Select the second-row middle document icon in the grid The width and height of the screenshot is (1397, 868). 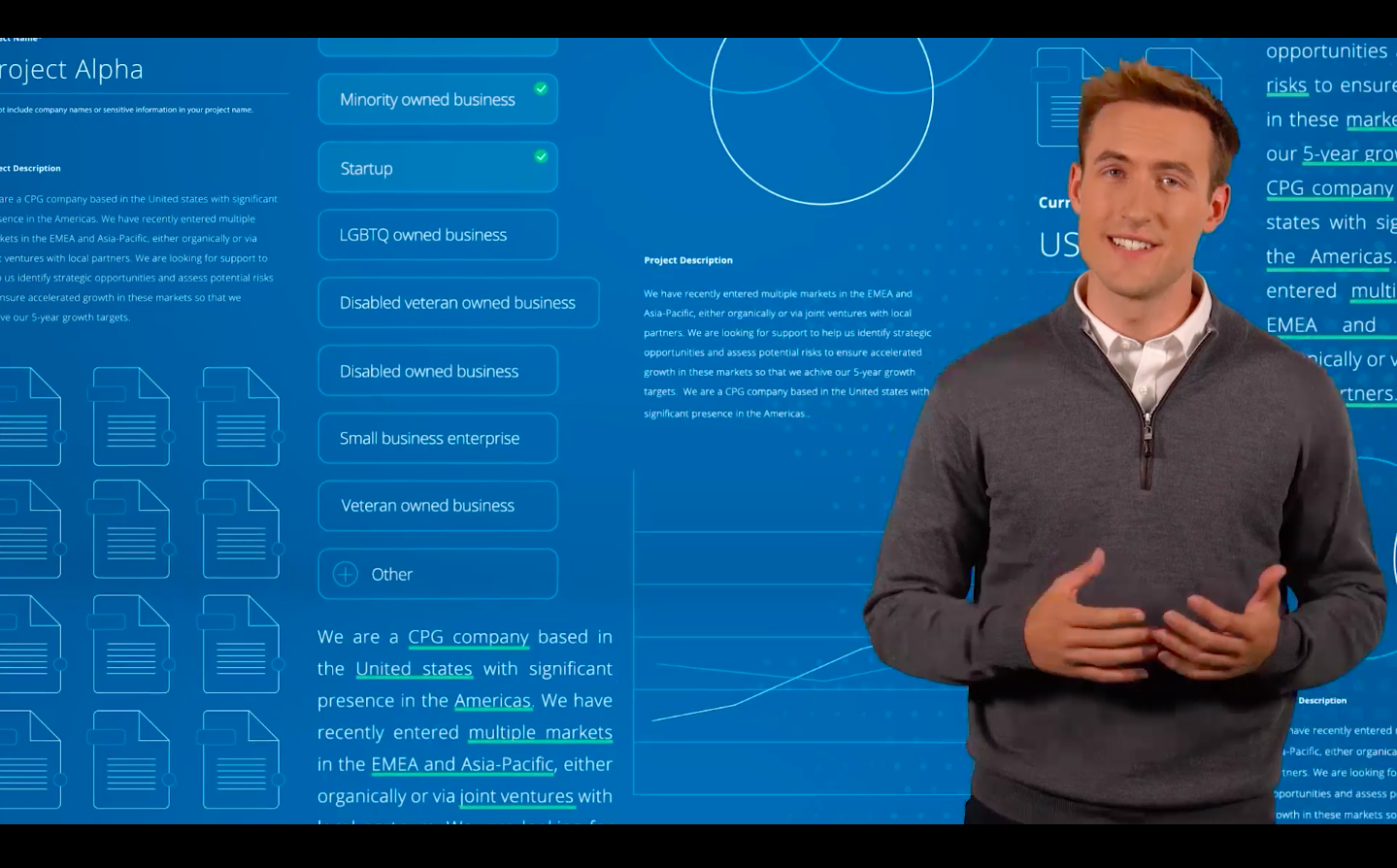[132, 530]
